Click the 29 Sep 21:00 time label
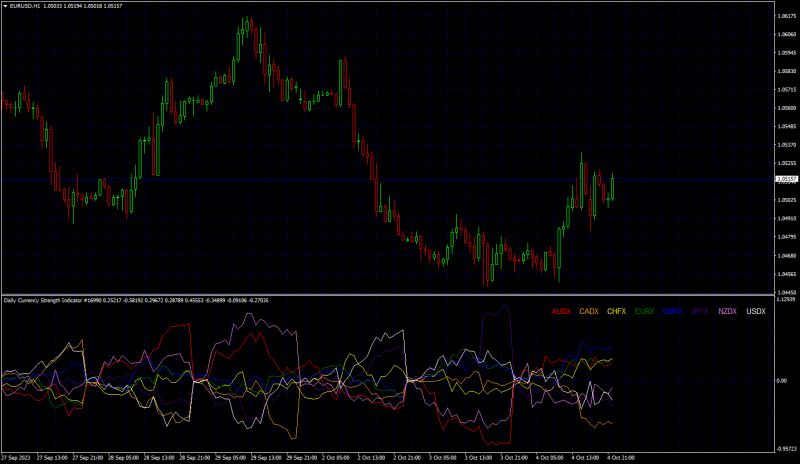This screenshot has width=800, height=464. (302, 458)
